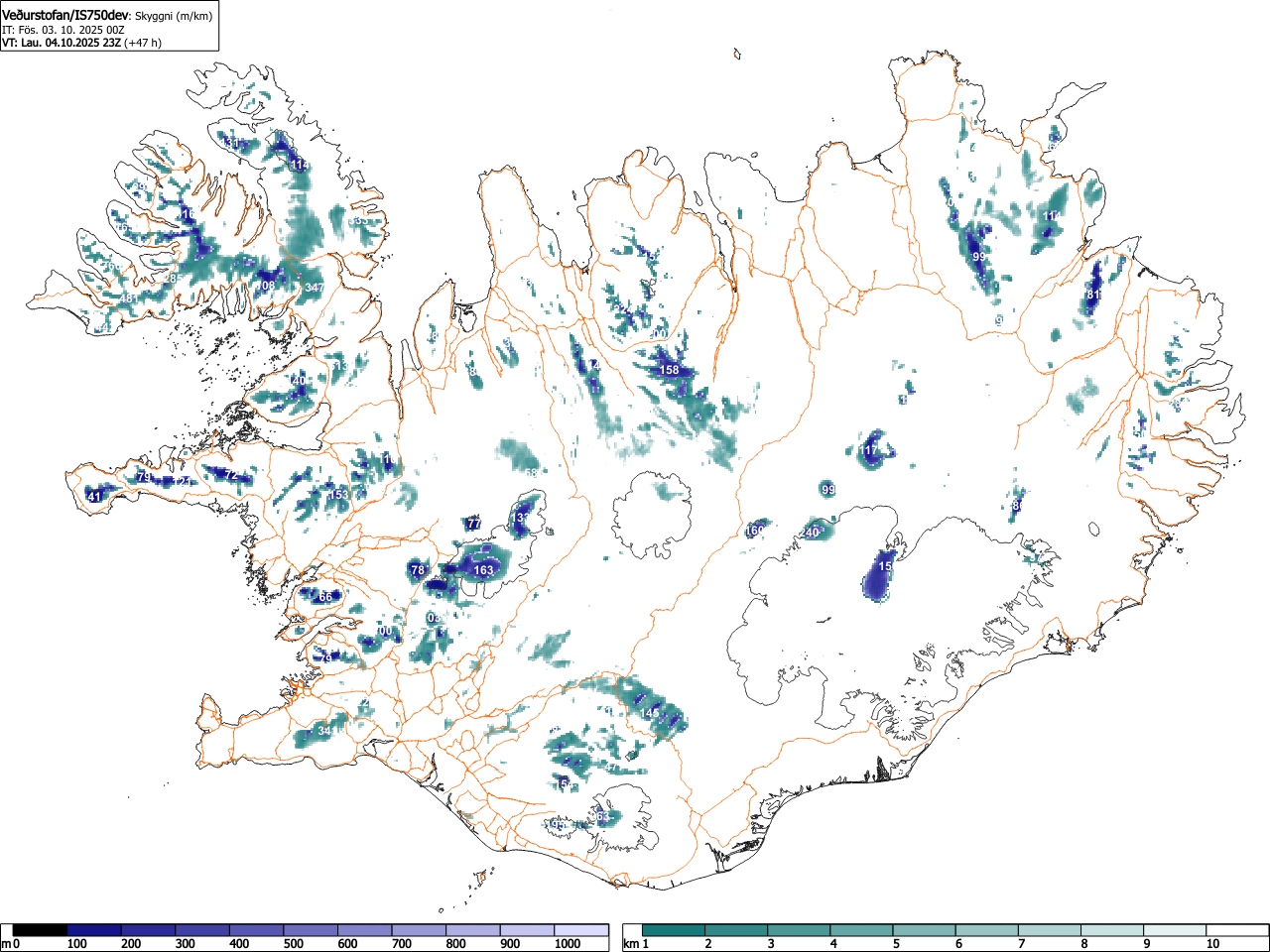Click the 900–1000 m pale lavender swatch

pos(527,930)
